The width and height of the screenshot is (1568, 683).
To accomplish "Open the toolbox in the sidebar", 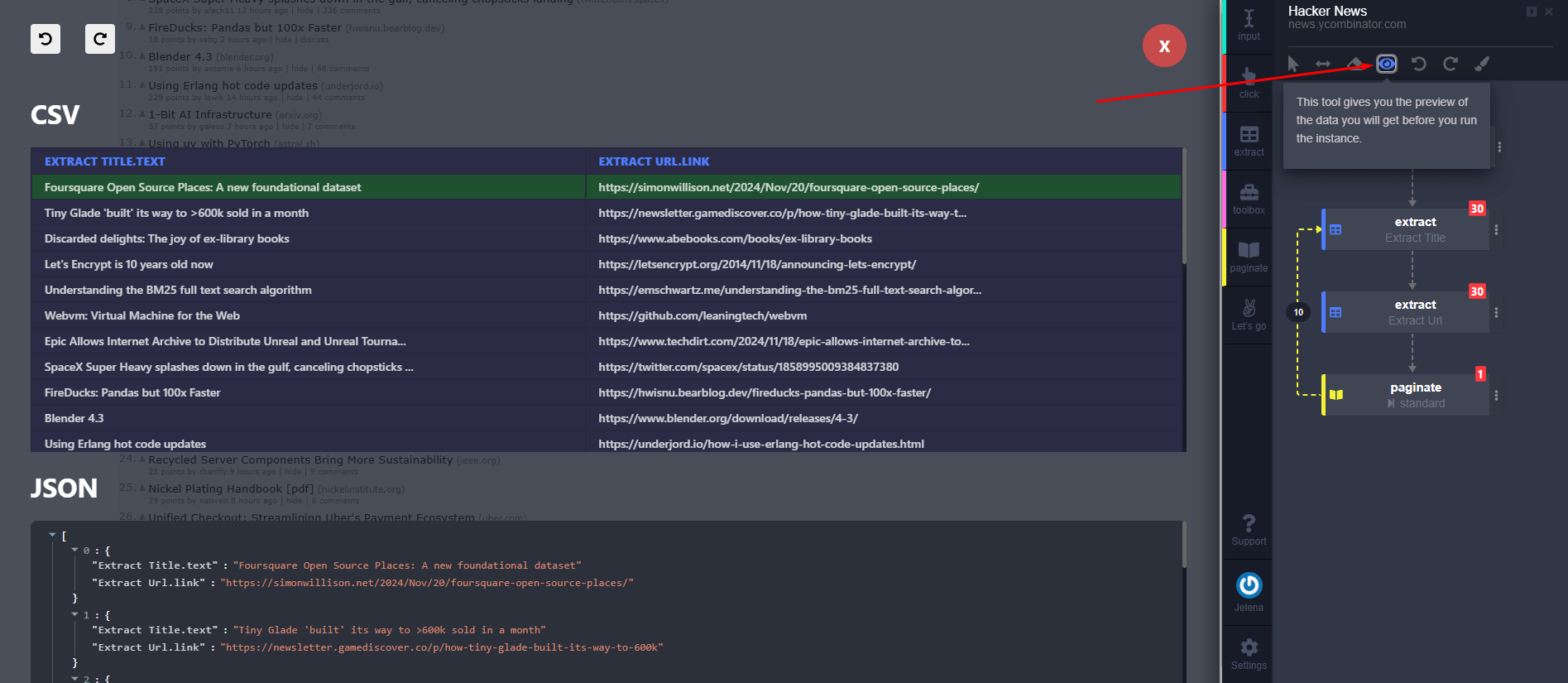I will click(1249, 199).
